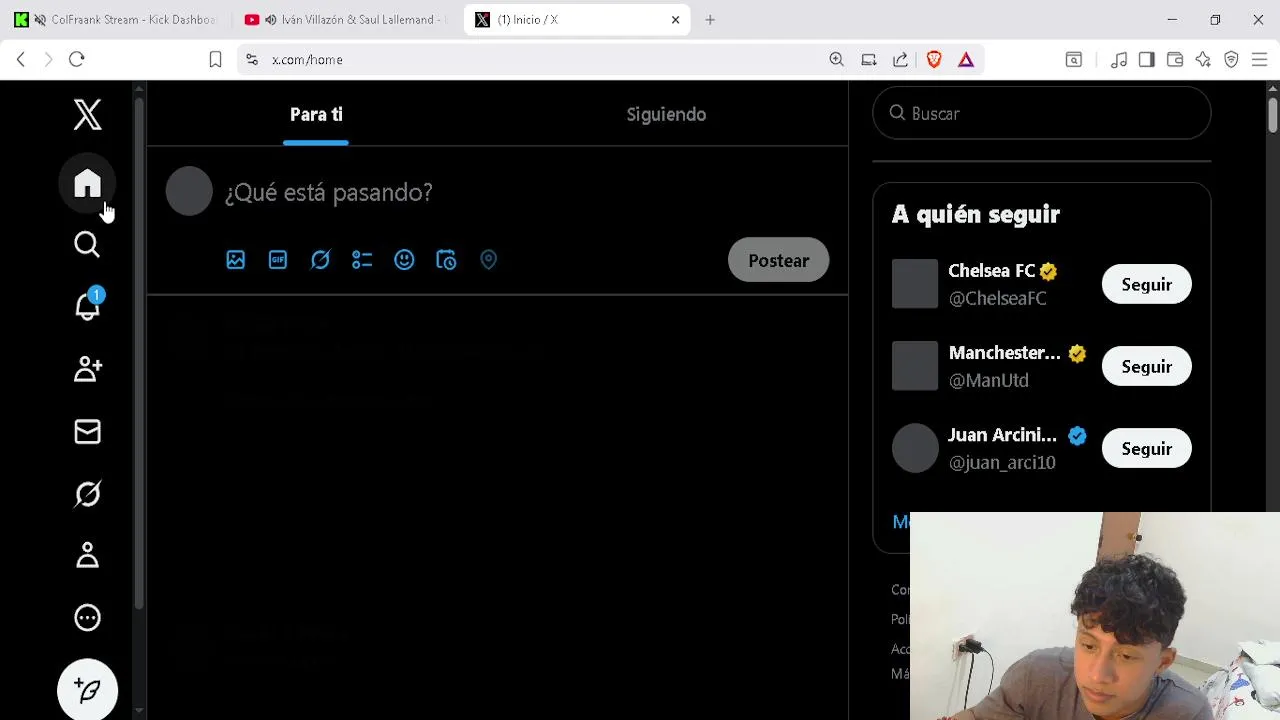Click the share page icon
The width and height of the screenshot is (1280, 720).
pyautogui.click(x=900, y=60)
